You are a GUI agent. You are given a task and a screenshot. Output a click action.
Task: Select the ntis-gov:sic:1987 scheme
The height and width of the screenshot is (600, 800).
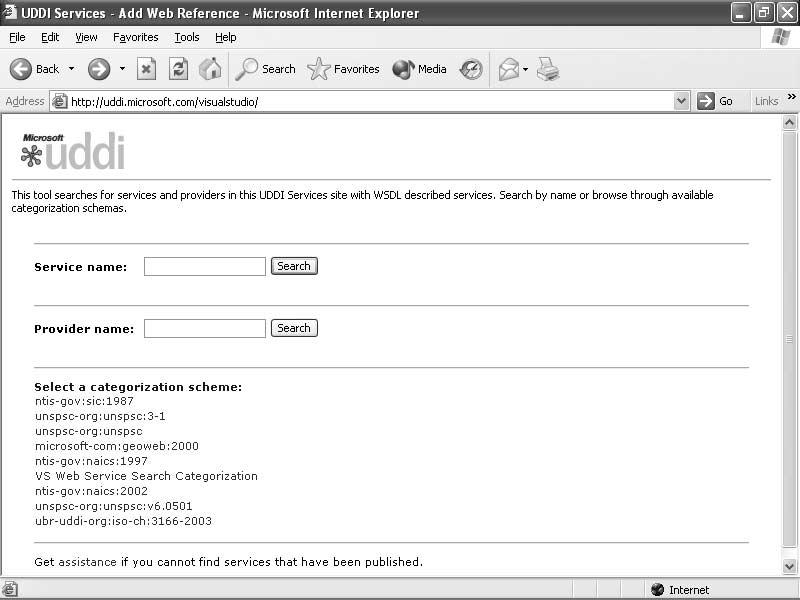[84, 401]
